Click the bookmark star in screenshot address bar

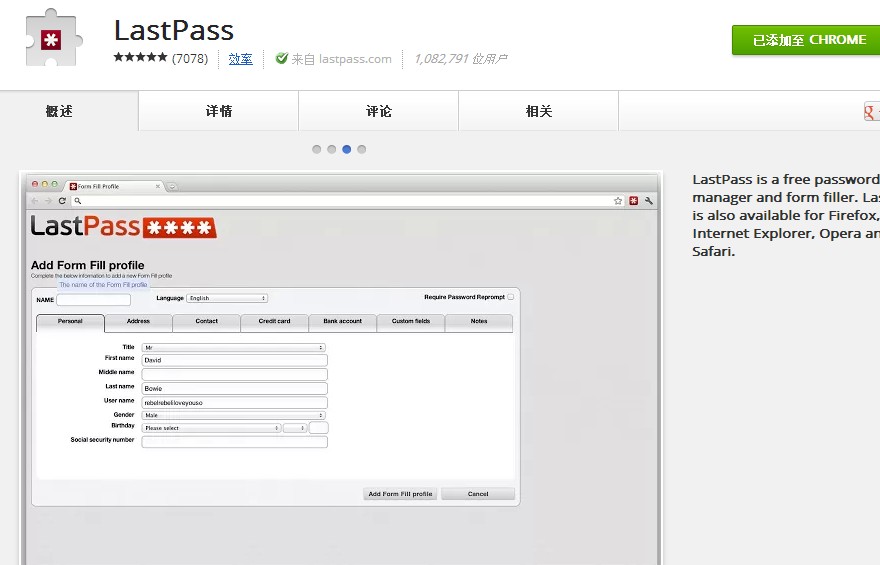coord(618,201)
